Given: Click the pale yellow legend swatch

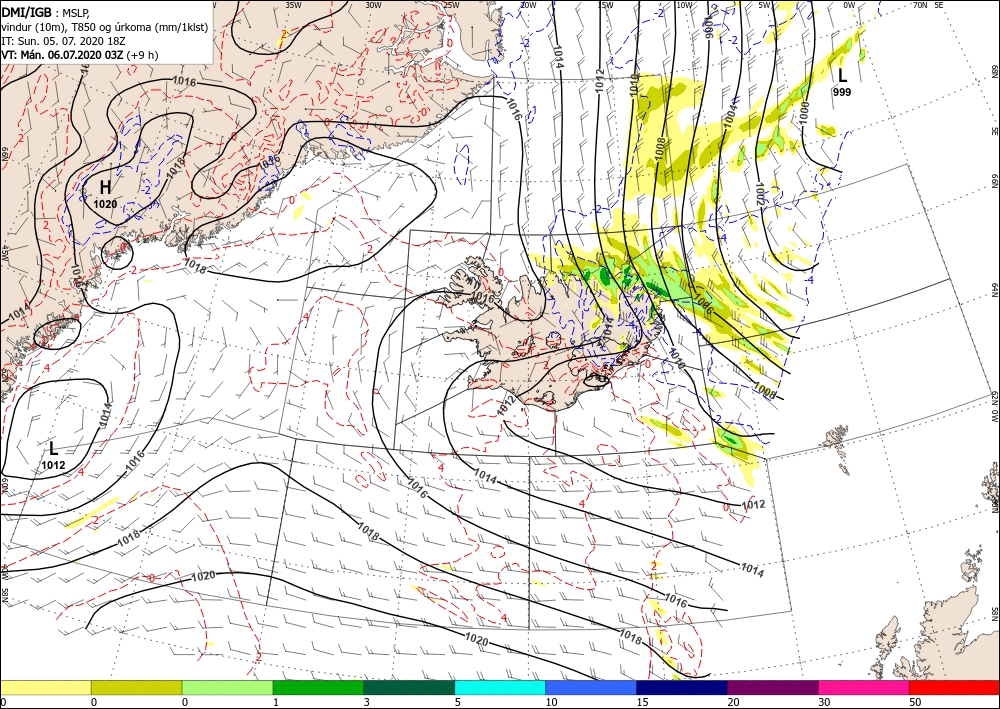Looking at the screenshot, I should coord(45,687).
